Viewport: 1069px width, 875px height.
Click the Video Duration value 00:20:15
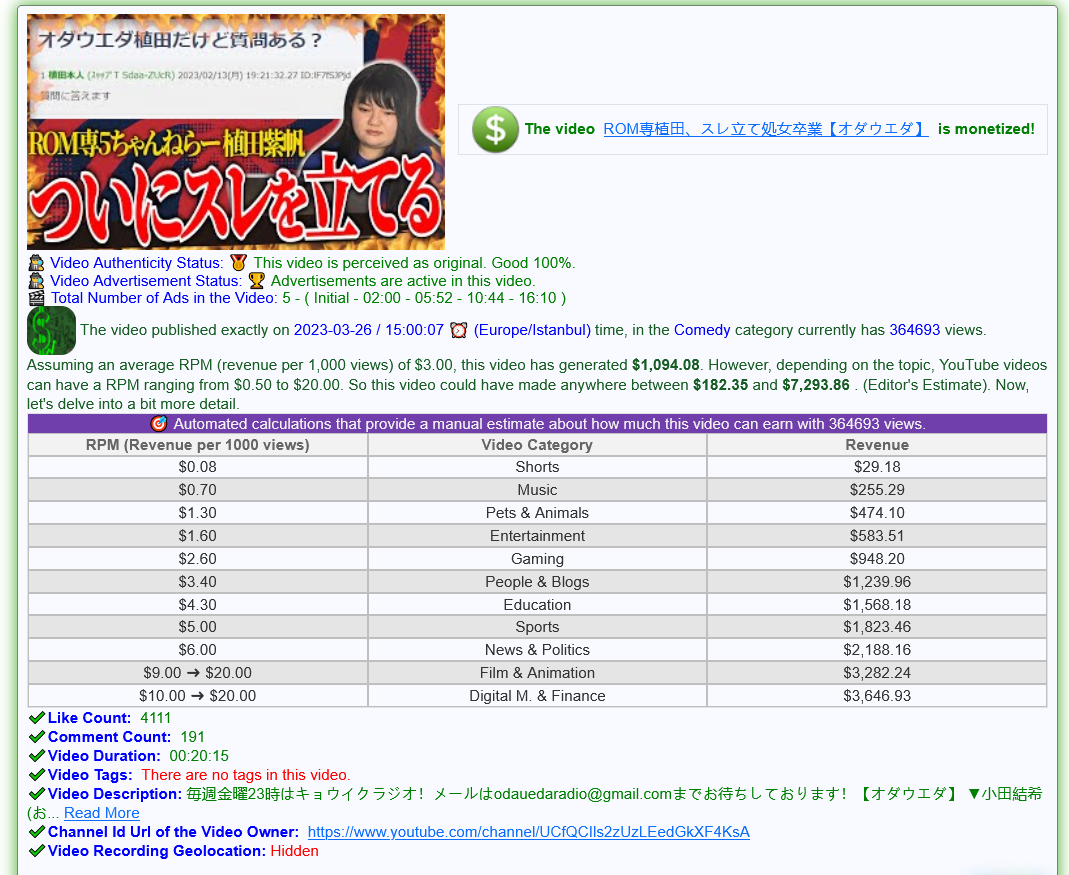199,756
